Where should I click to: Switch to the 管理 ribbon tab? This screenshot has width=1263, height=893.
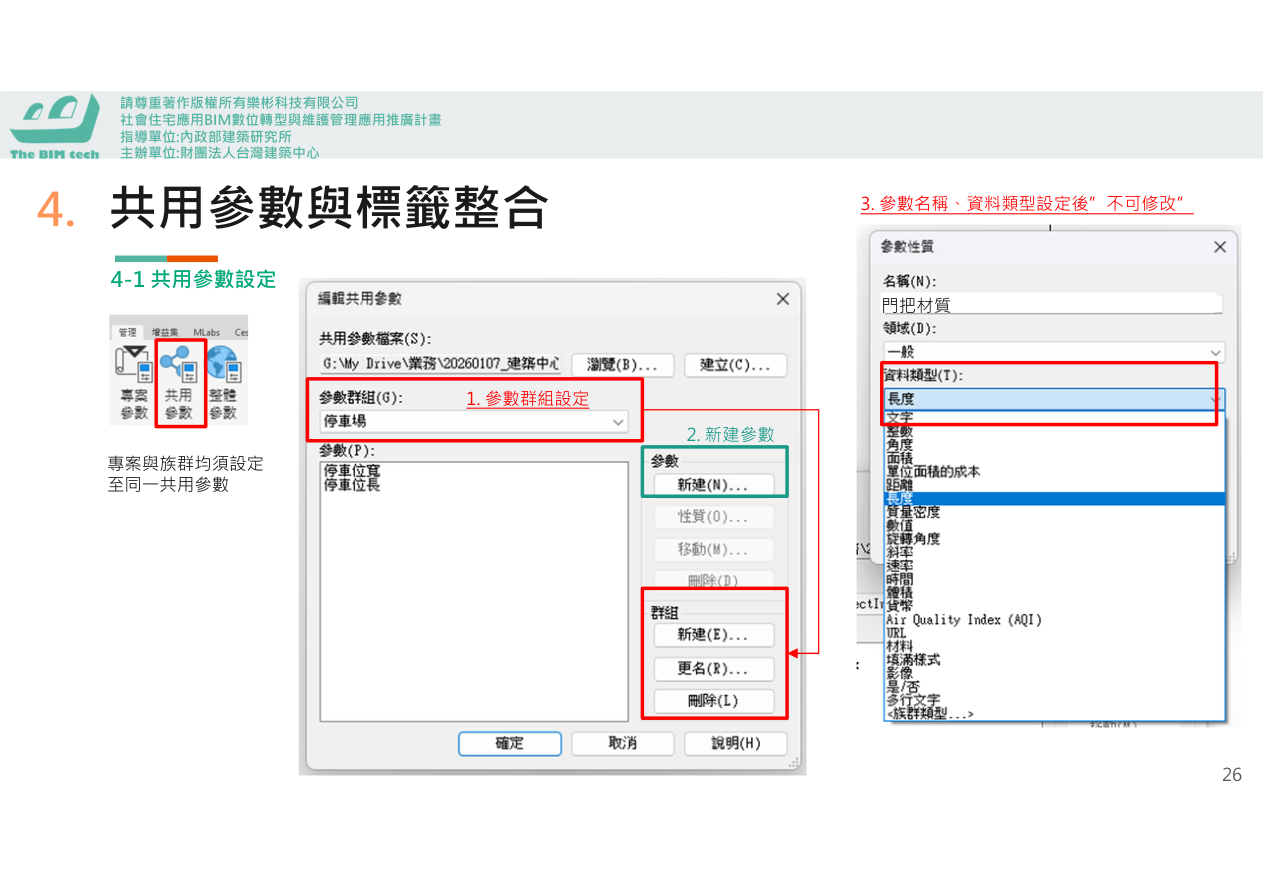(x=127, y=332)
